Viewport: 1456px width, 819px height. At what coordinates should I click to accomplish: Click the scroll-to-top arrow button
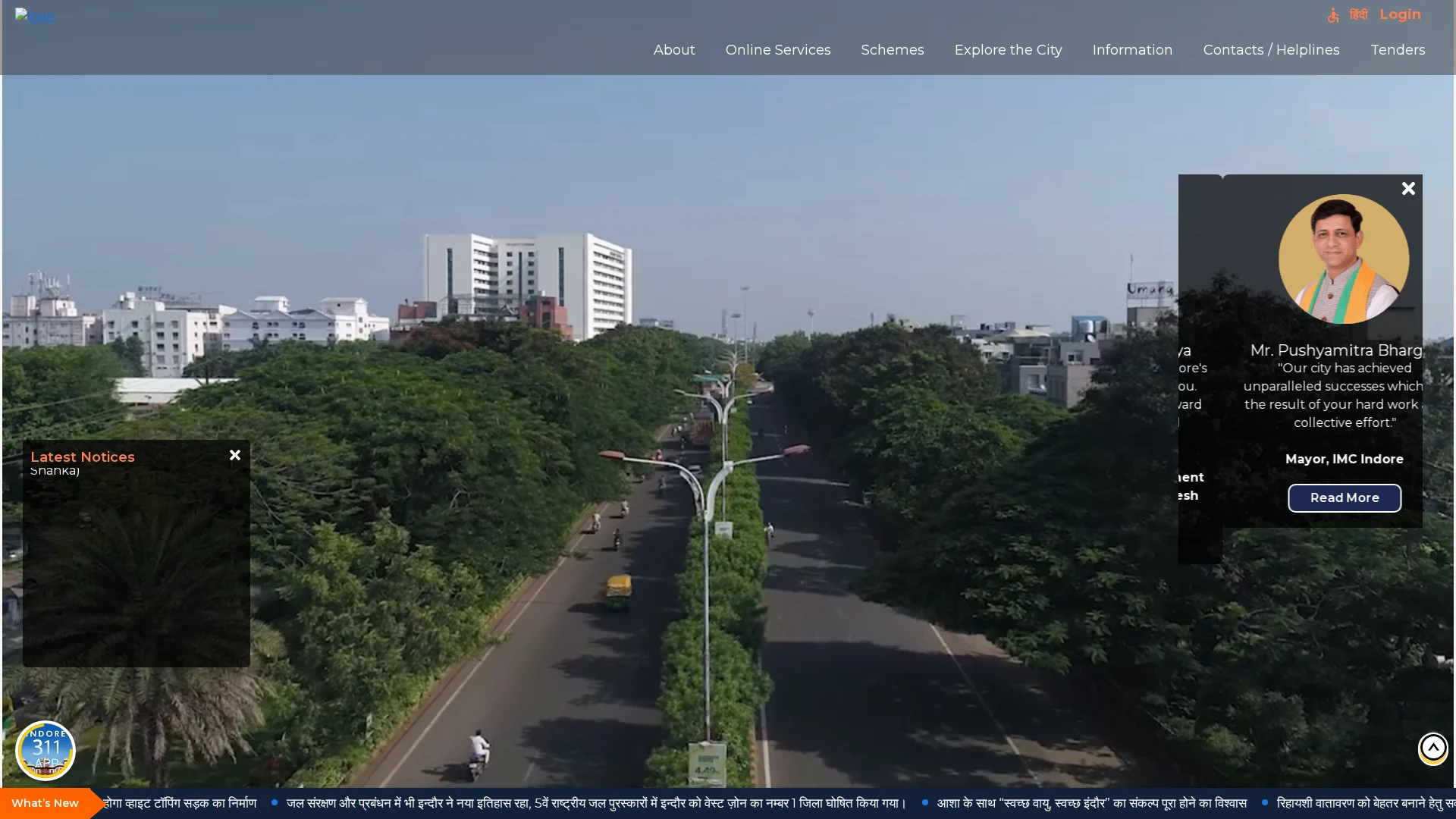tap(1433, 748)
